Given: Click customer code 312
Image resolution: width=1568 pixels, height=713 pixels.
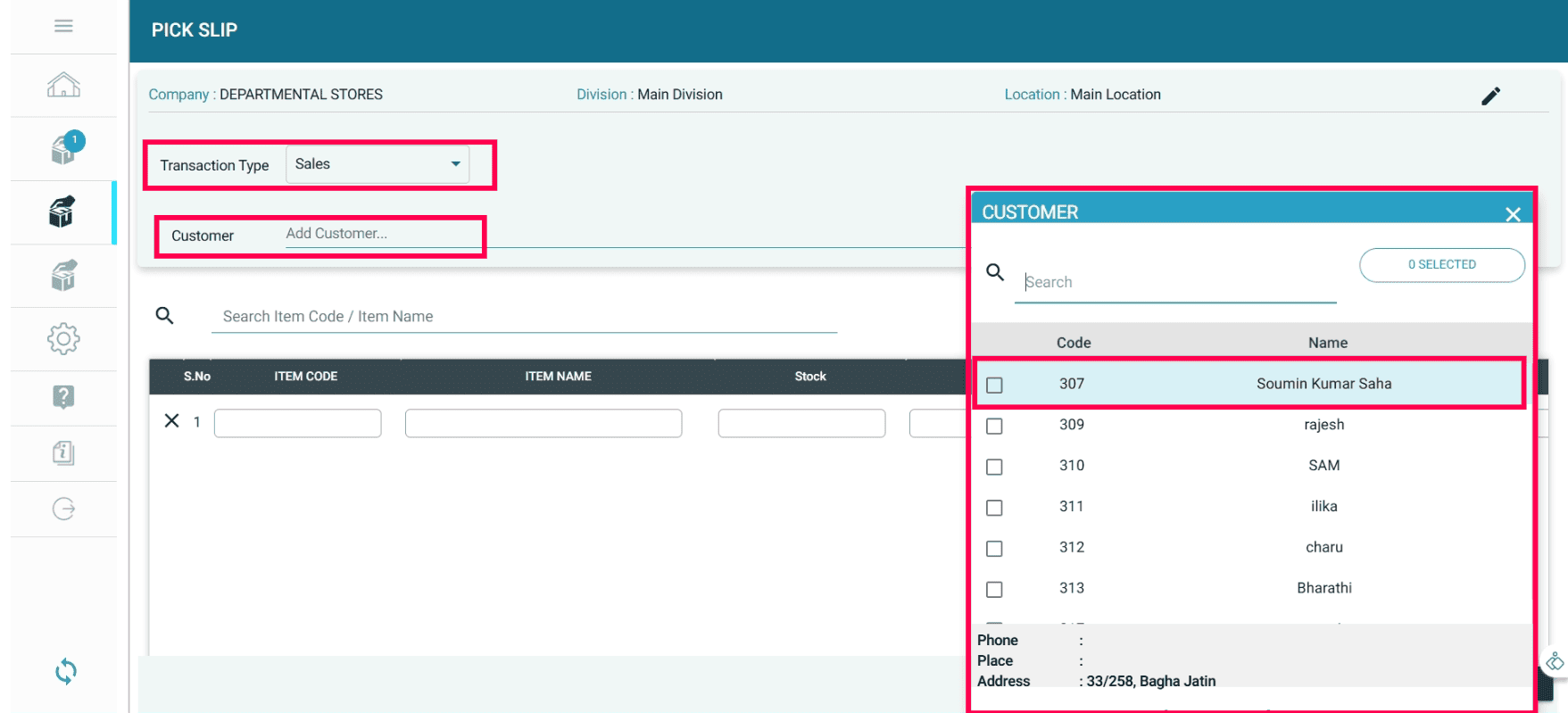Looking at the screenshot, I should click(1072, 548).
